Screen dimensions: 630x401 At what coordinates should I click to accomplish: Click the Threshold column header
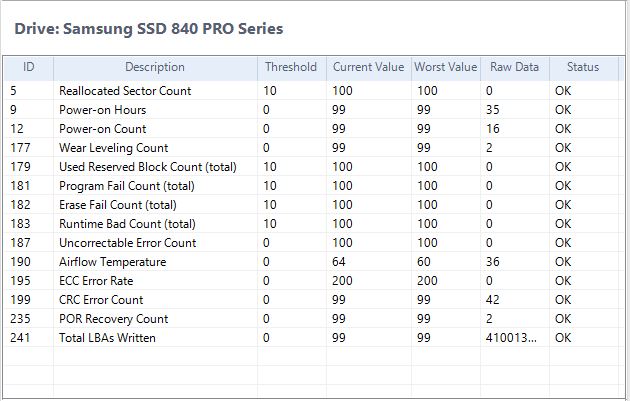[x=291, y=67]
